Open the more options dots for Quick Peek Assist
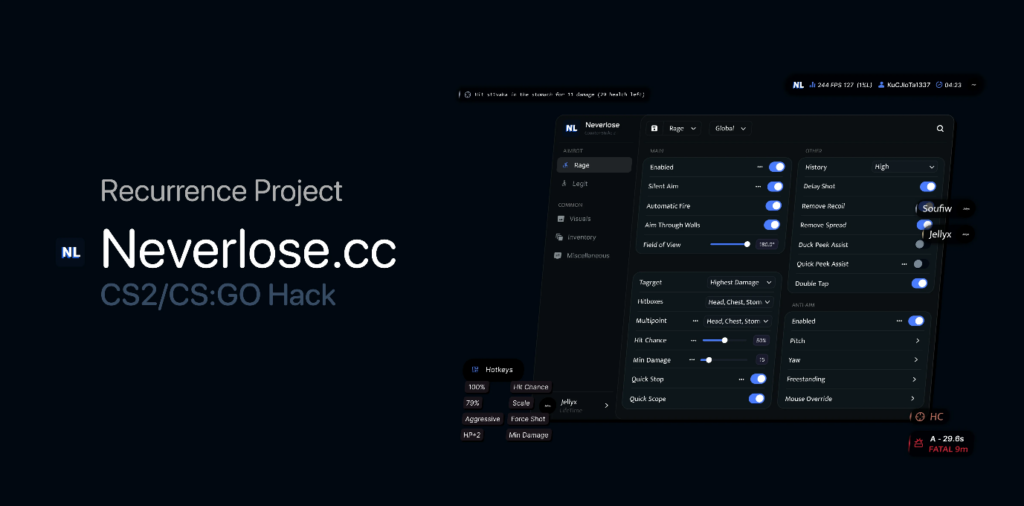Screen dimensions: 1024x506 click(904, 264)
